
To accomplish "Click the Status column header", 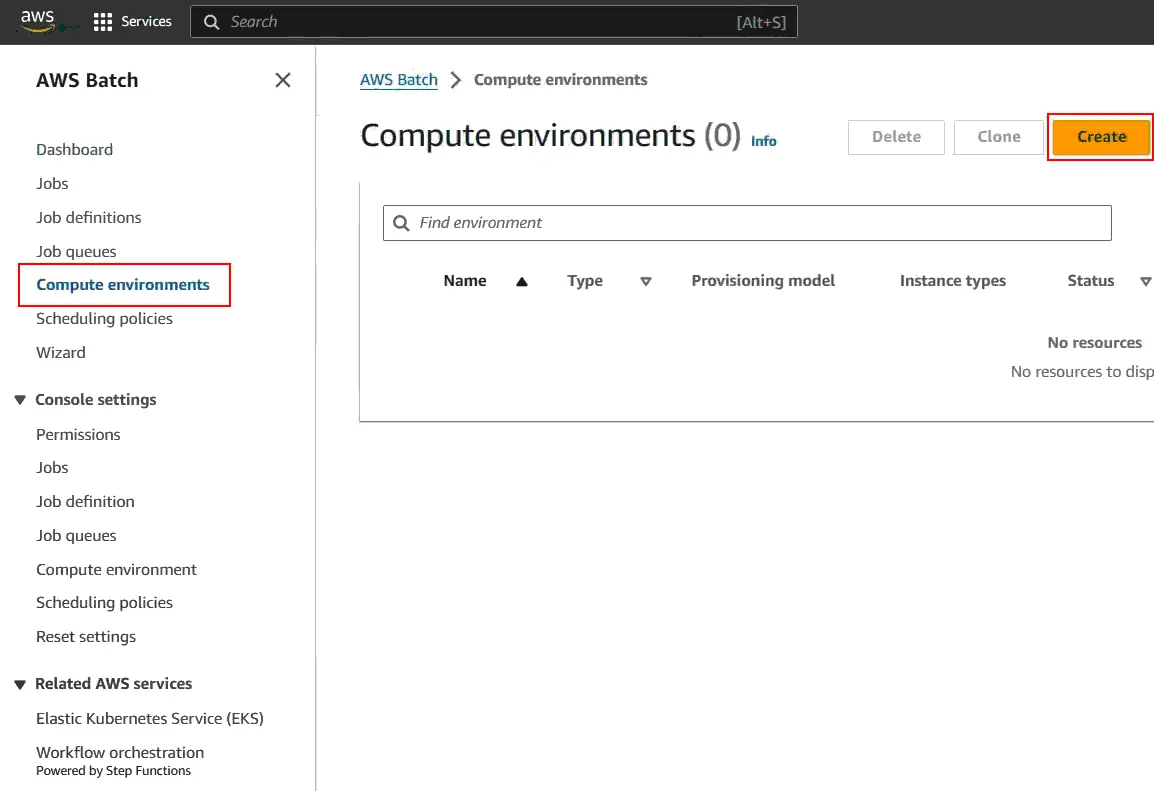I will click(x=1091, y=281).
